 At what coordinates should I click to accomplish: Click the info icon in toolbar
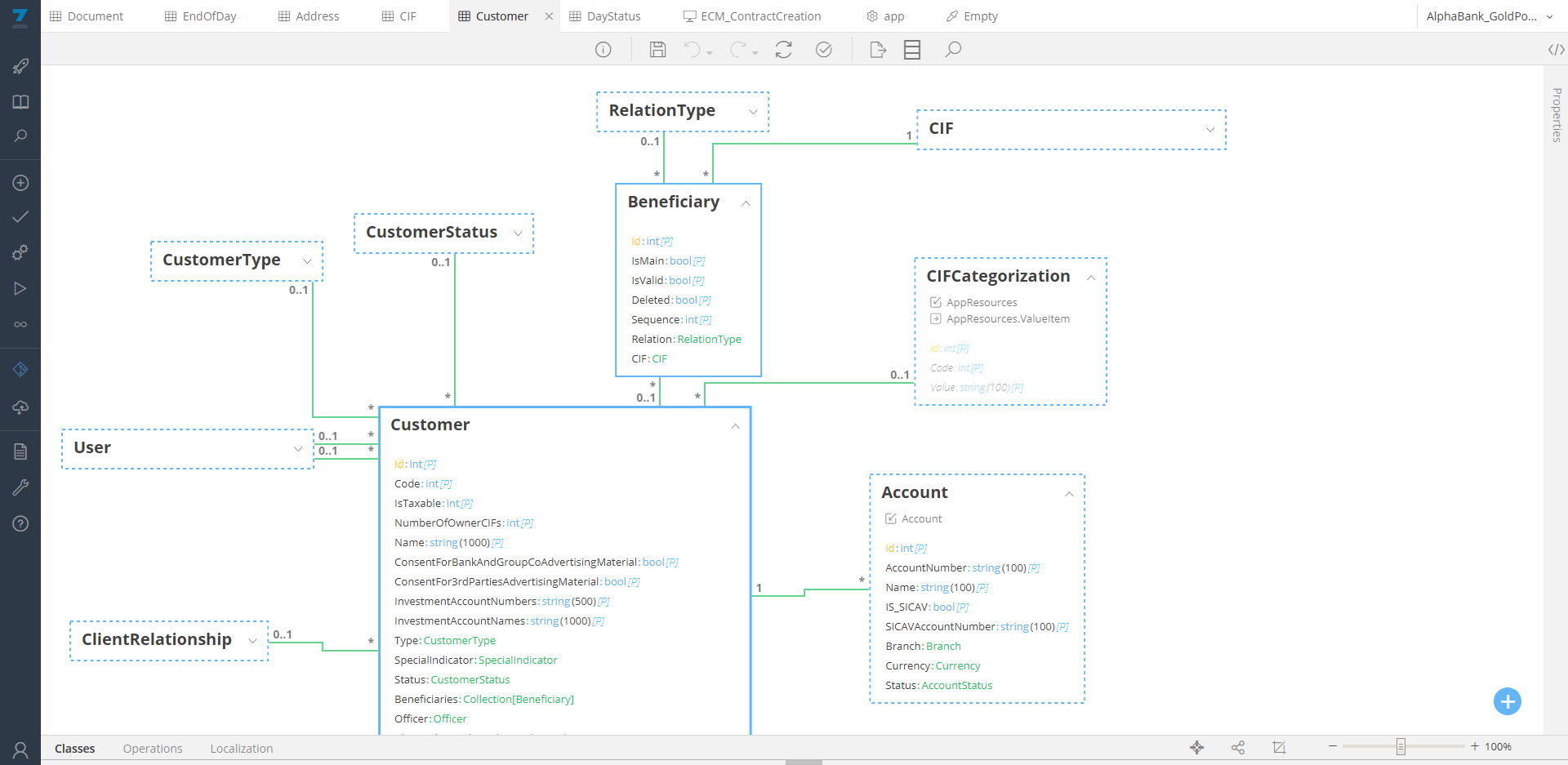[x=603, y=50]
